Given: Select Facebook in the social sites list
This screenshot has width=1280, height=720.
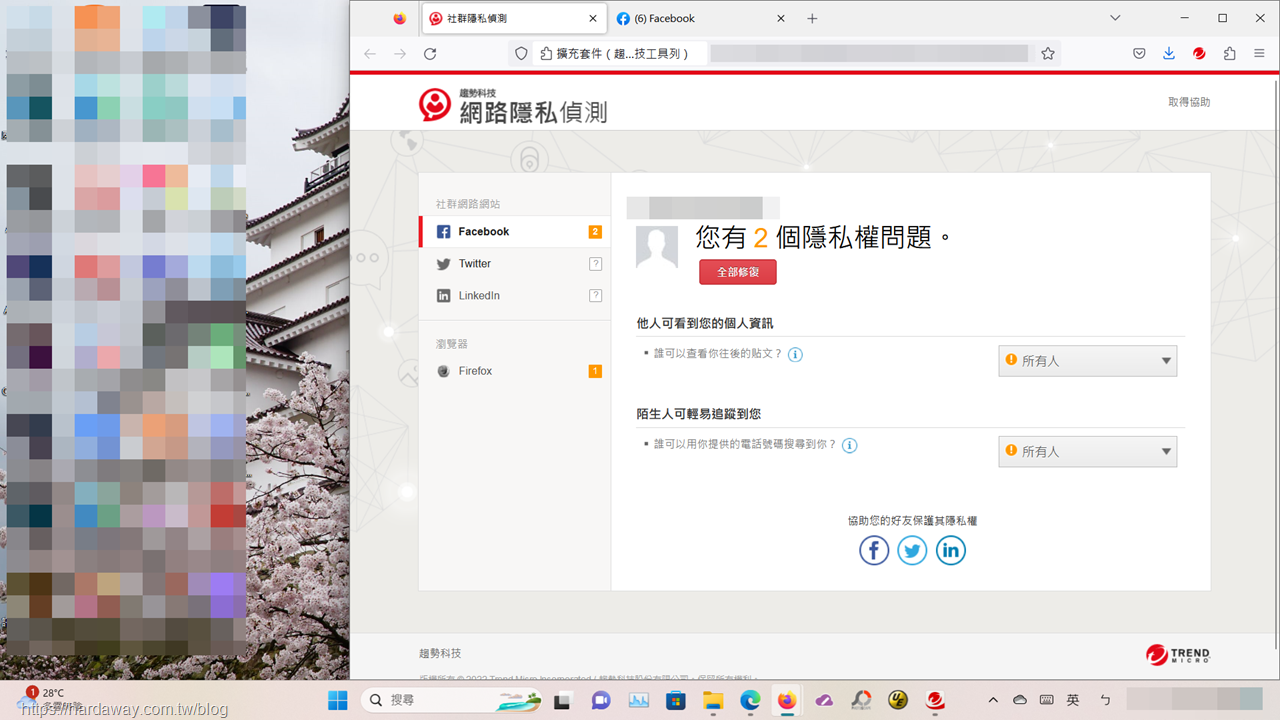Looking at the screenshot, I should (515, 232).
